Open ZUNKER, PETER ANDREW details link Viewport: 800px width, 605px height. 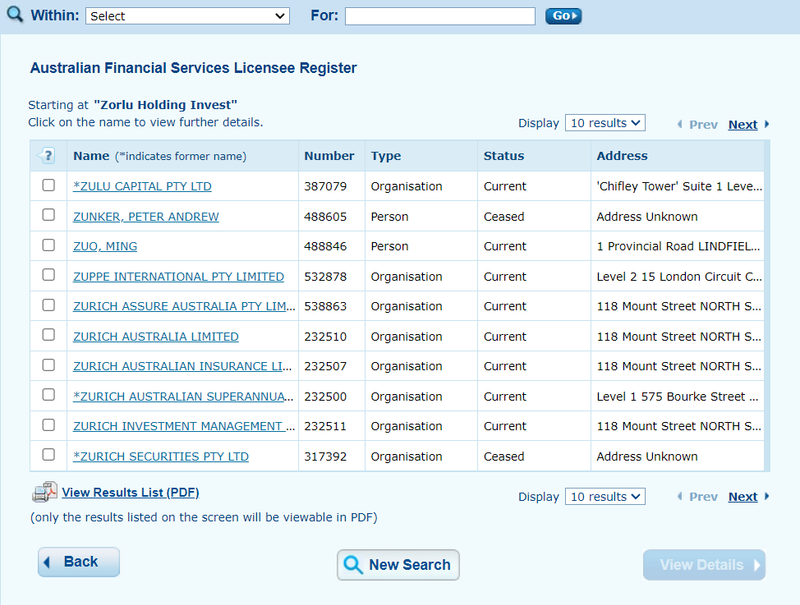pyautogui.click(x=146, y=217)
